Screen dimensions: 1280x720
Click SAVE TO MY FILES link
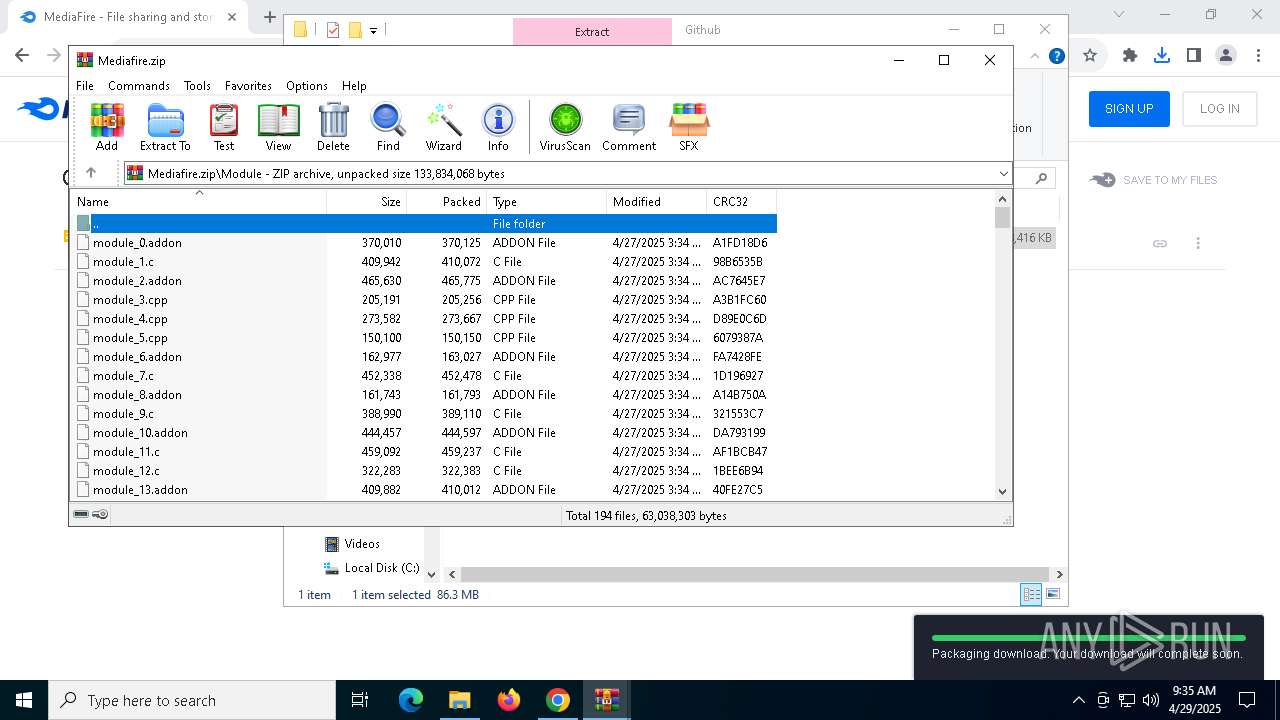1154,180
